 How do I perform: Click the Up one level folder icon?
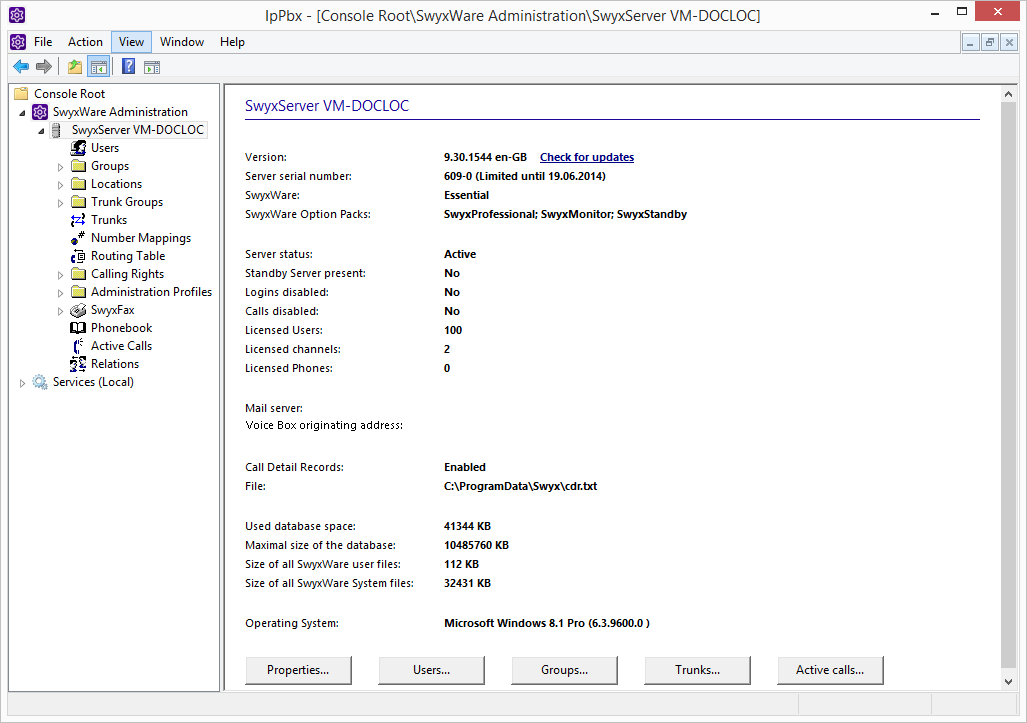(x=74, y=67)
